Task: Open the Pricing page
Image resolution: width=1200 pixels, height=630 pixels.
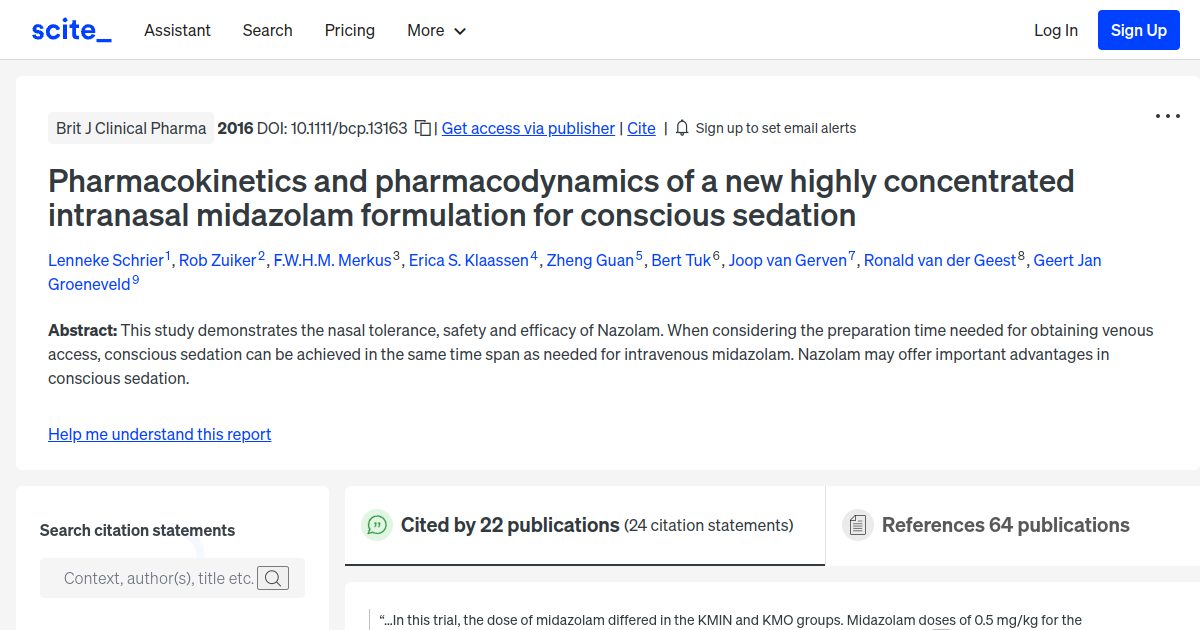Action: coord(349,30)
